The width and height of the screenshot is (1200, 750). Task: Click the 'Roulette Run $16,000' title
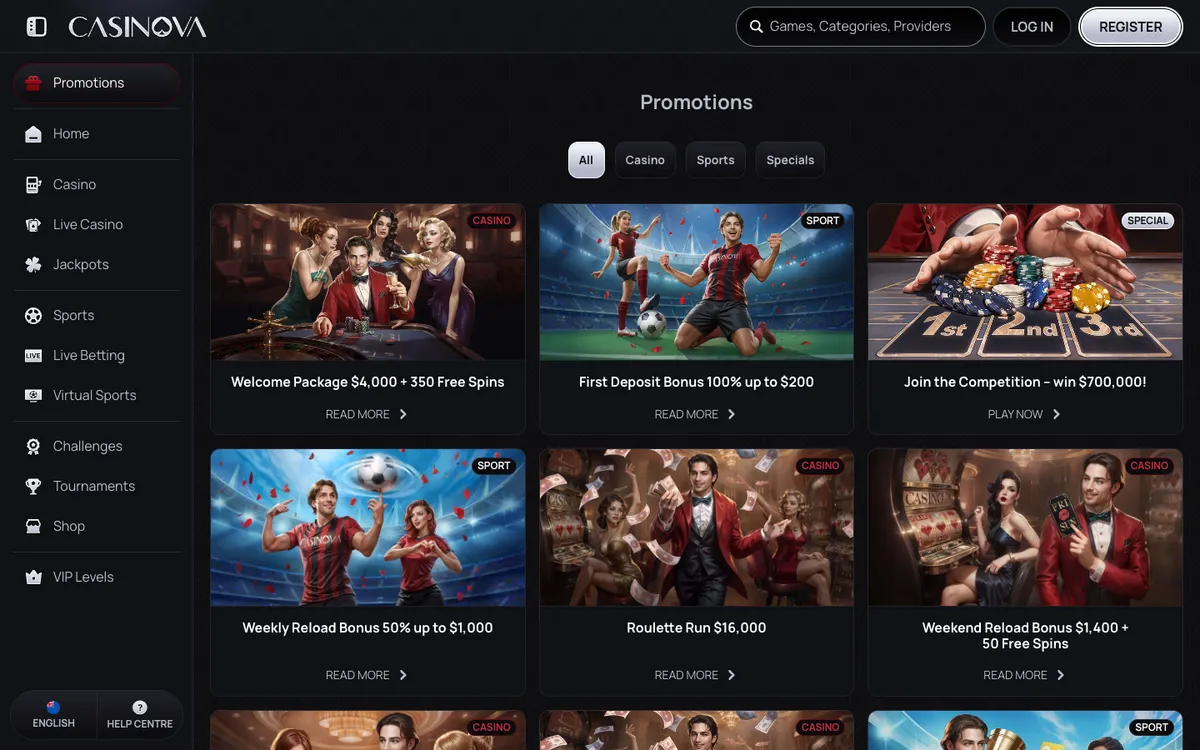coord(697,628)
